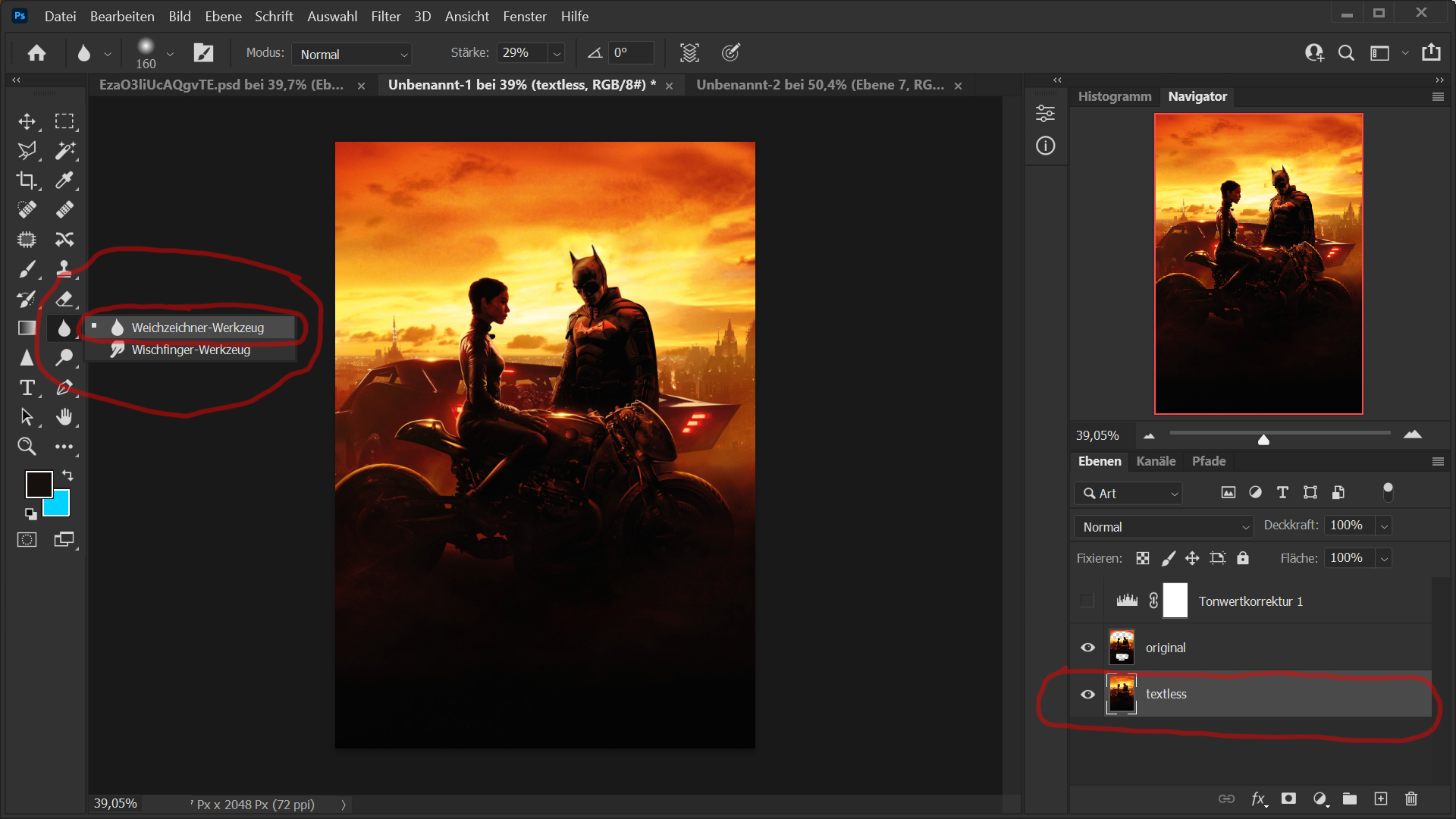
Task: Expand the Stärke value dropdown
Action: [557, 54]
